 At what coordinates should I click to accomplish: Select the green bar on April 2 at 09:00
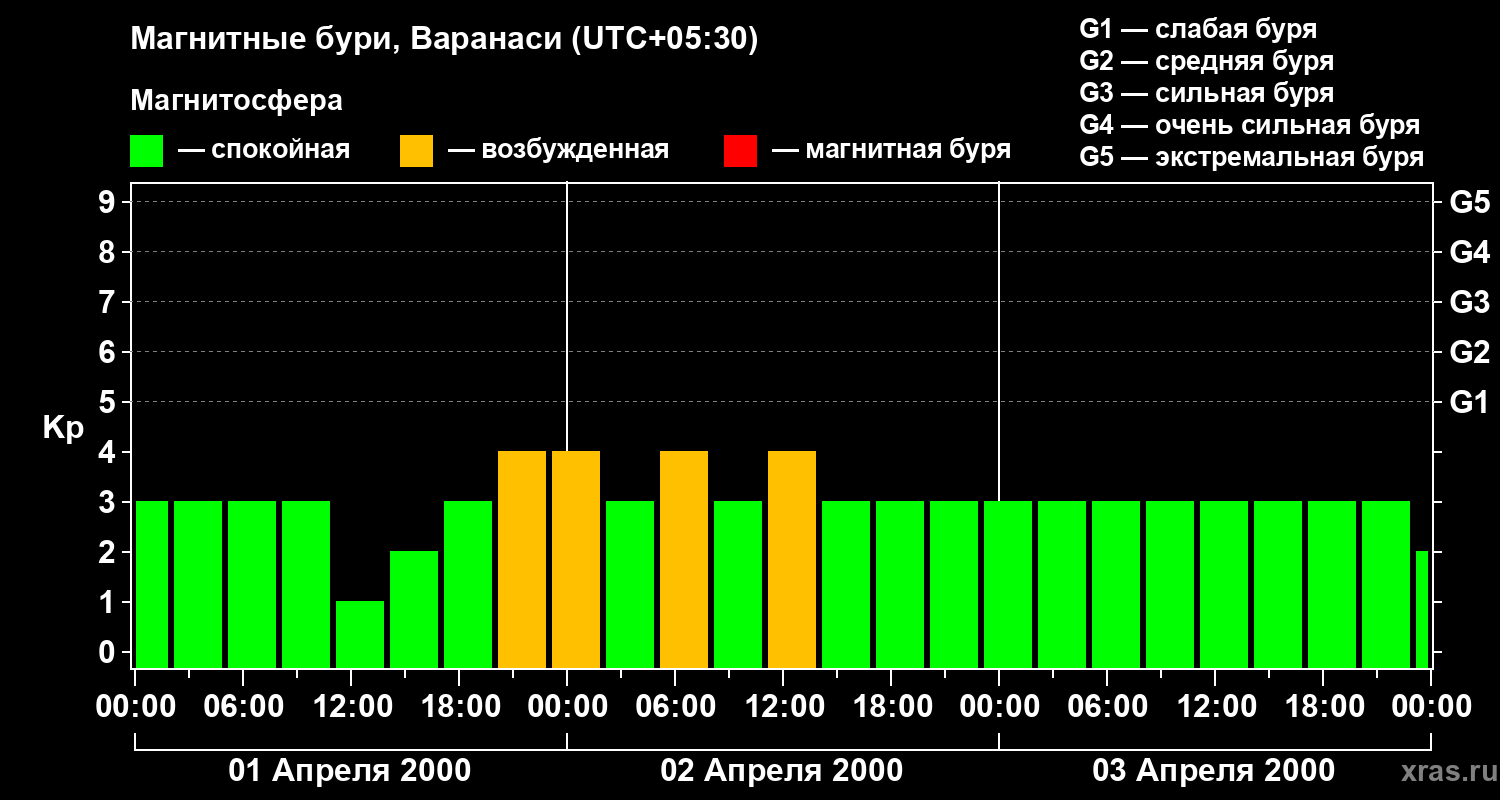[738, 584]
